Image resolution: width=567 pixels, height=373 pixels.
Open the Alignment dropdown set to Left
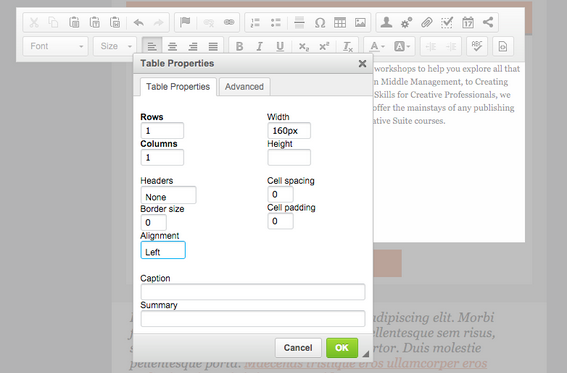(163, 250)
